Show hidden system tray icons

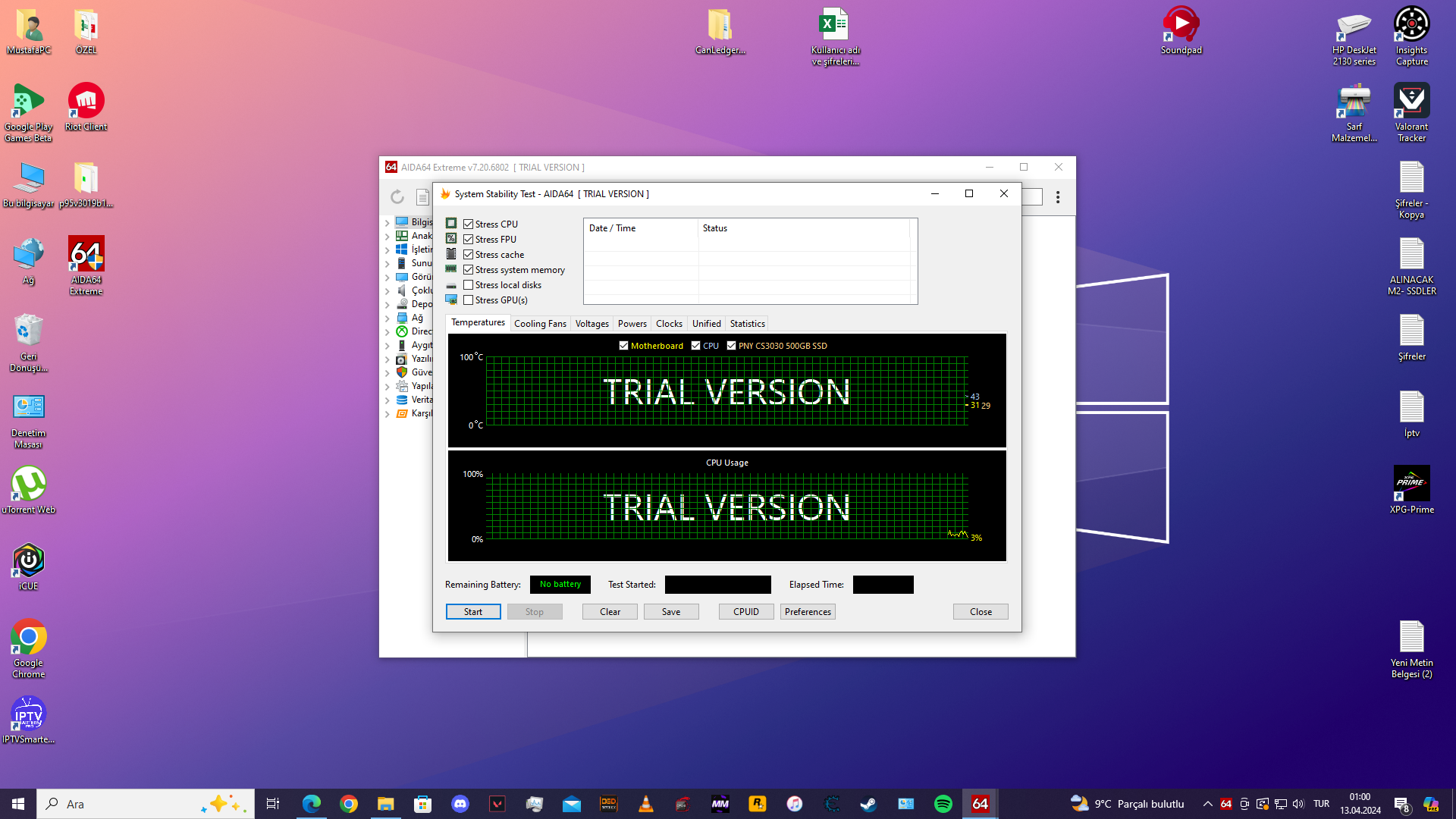pyautogui.click(x=1207, y=804)
